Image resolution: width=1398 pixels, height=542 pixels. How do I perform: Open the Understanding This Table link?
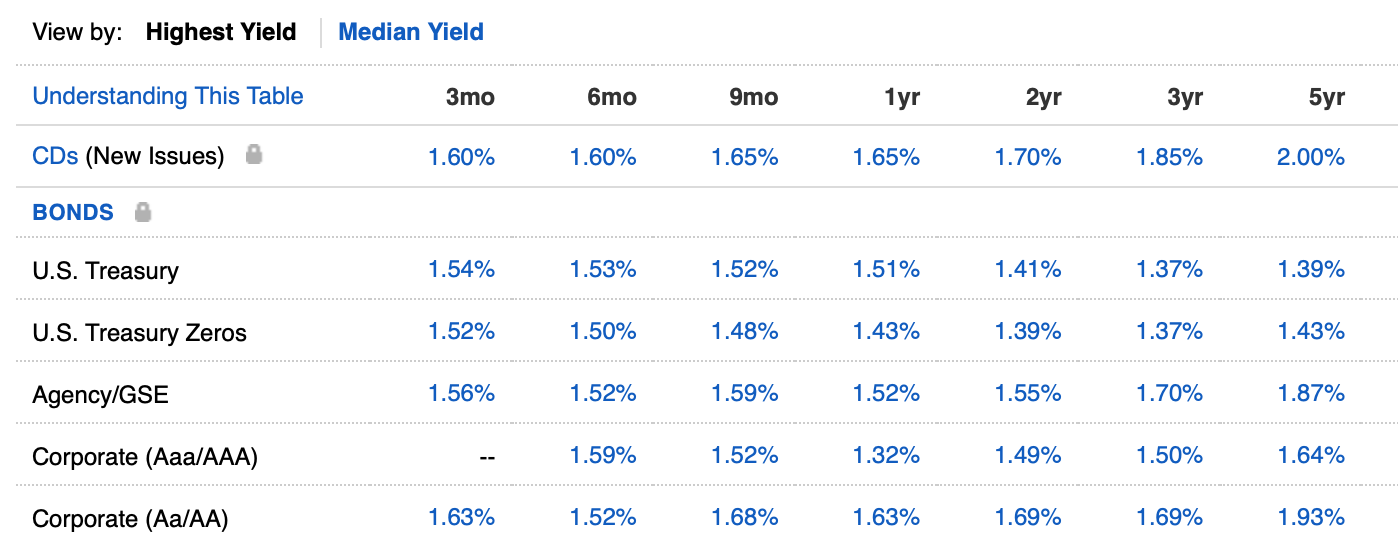[x=168, y=96]
